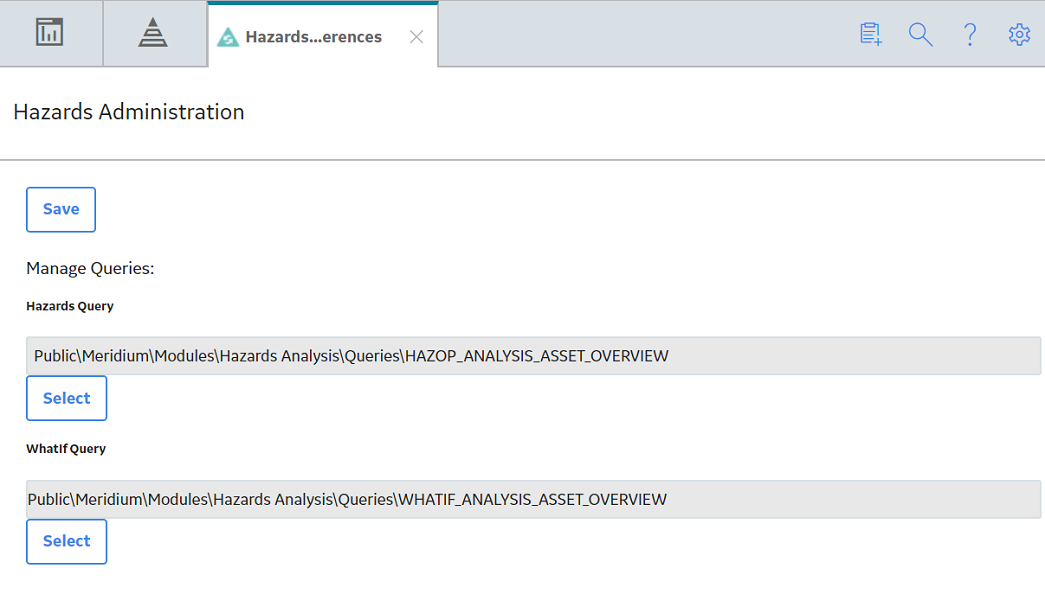Click the Manage Queries label
Image resolution: width=1045 pixels, height=594 pixels.
(90, 268)
